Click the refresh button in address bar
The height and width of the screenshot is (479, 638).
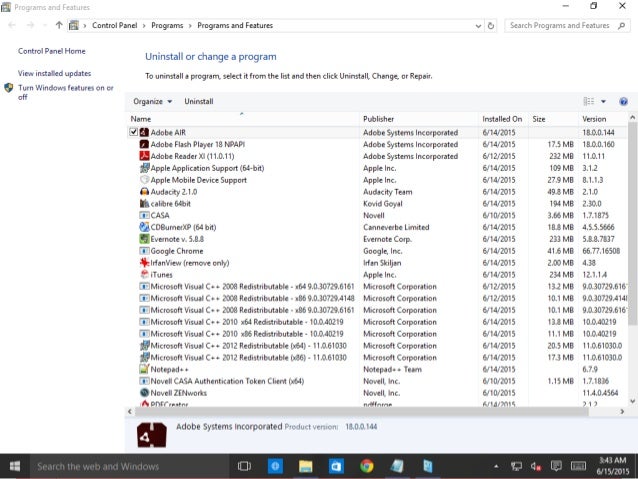coord(491,25)
